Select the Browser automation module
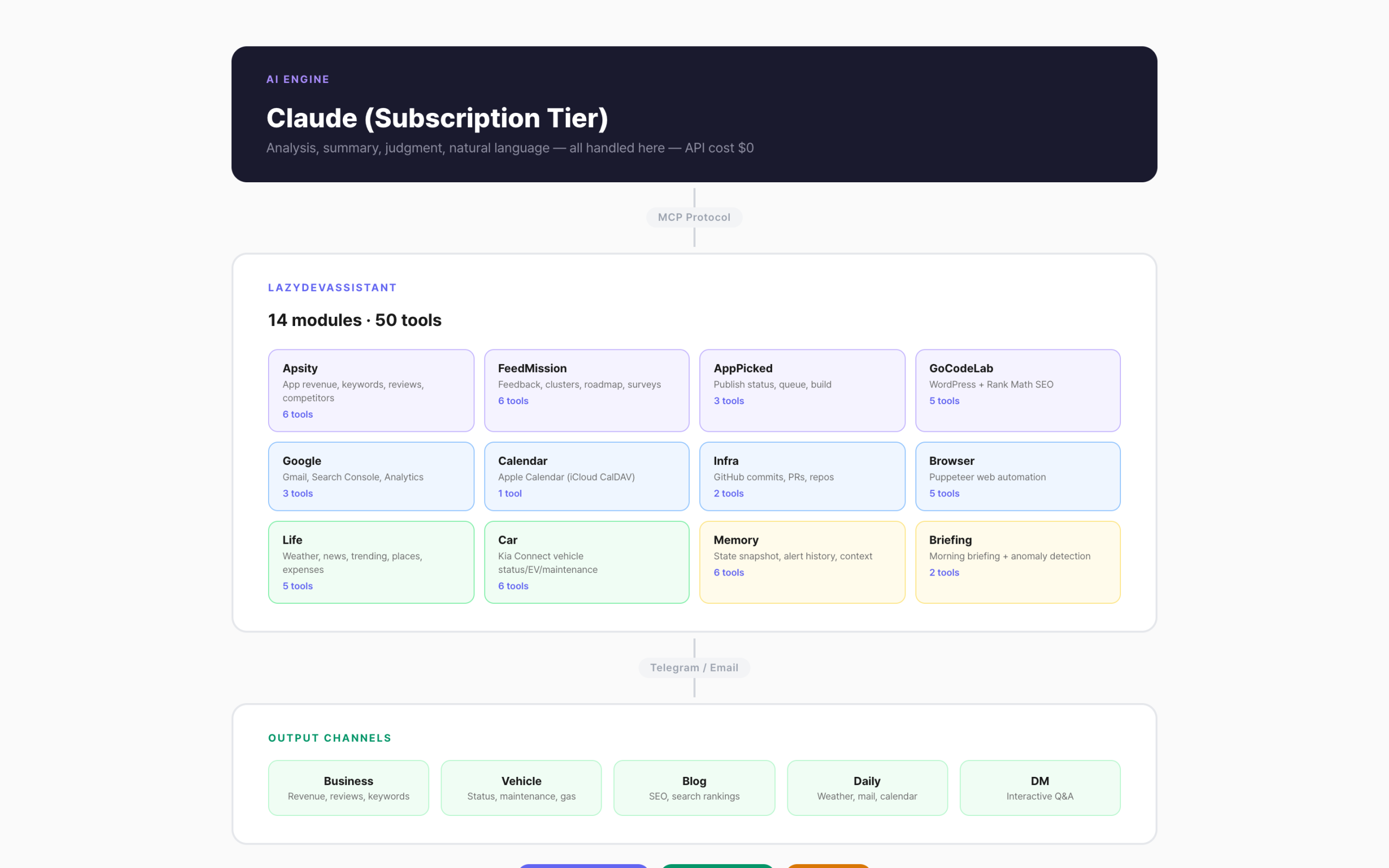The width and height of the screenshot is (1389, 868). 1018,476
